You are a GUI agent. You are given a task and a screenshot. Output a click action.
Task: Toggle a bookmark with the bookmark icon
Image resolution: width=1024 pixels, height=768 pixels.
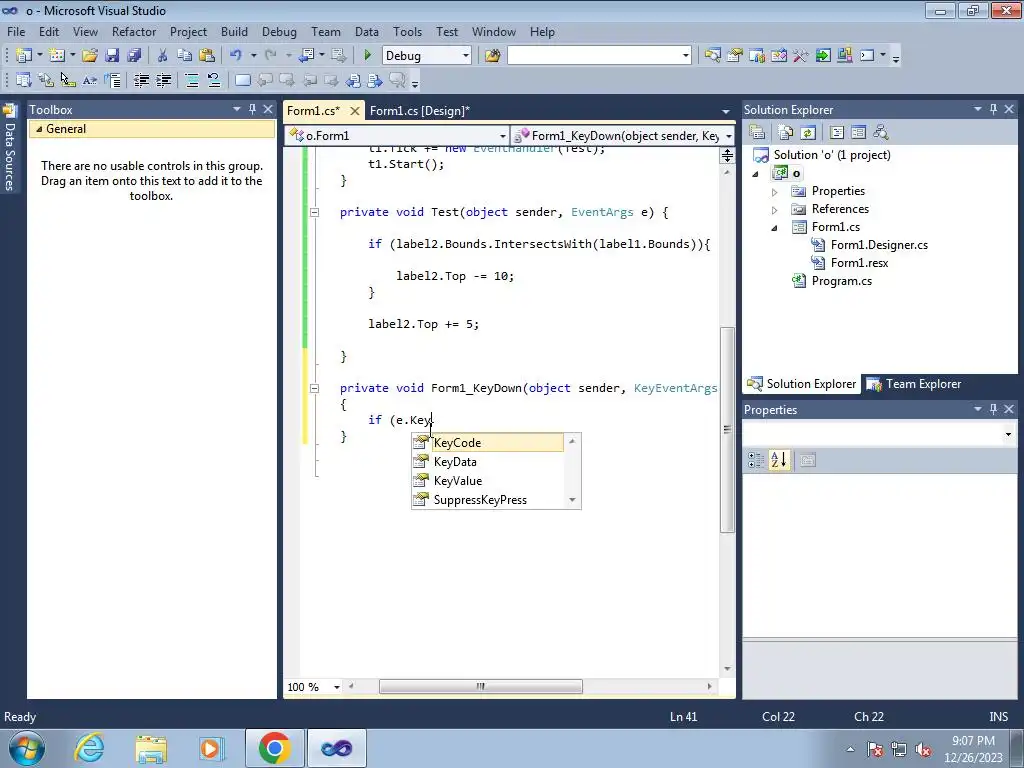coord(242,80)
